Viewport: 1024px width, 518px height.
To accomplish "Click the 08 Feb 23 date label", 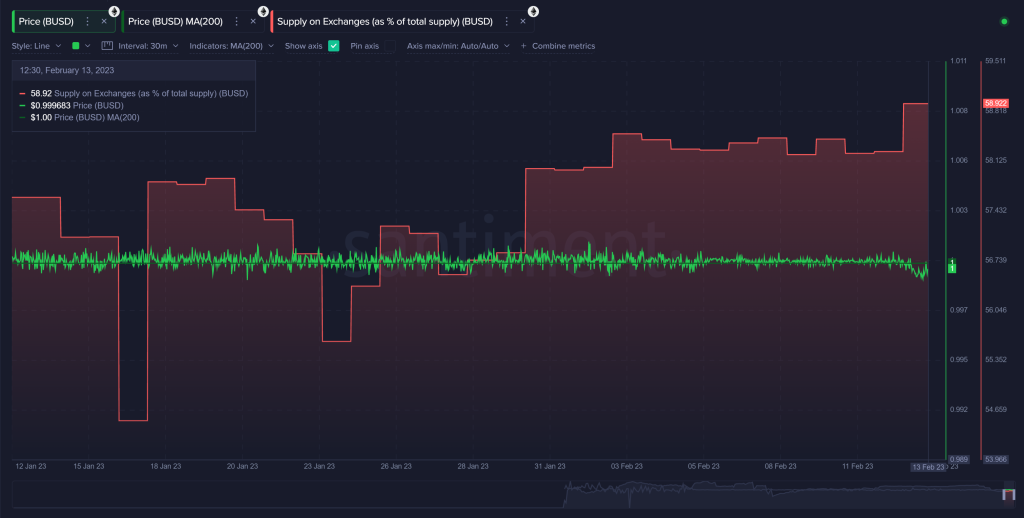I will click(x=780, y=466).
